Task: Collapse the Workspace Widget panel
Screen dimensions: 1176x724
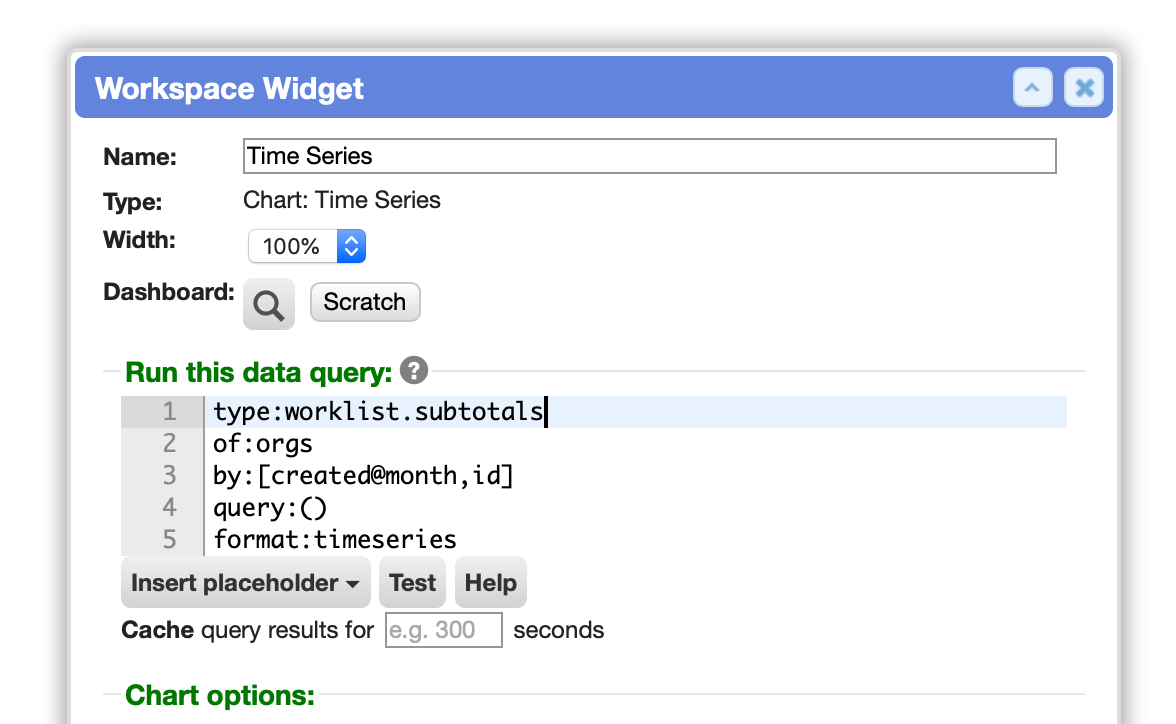Action: pyautogui.click(x=1033, y=88)
